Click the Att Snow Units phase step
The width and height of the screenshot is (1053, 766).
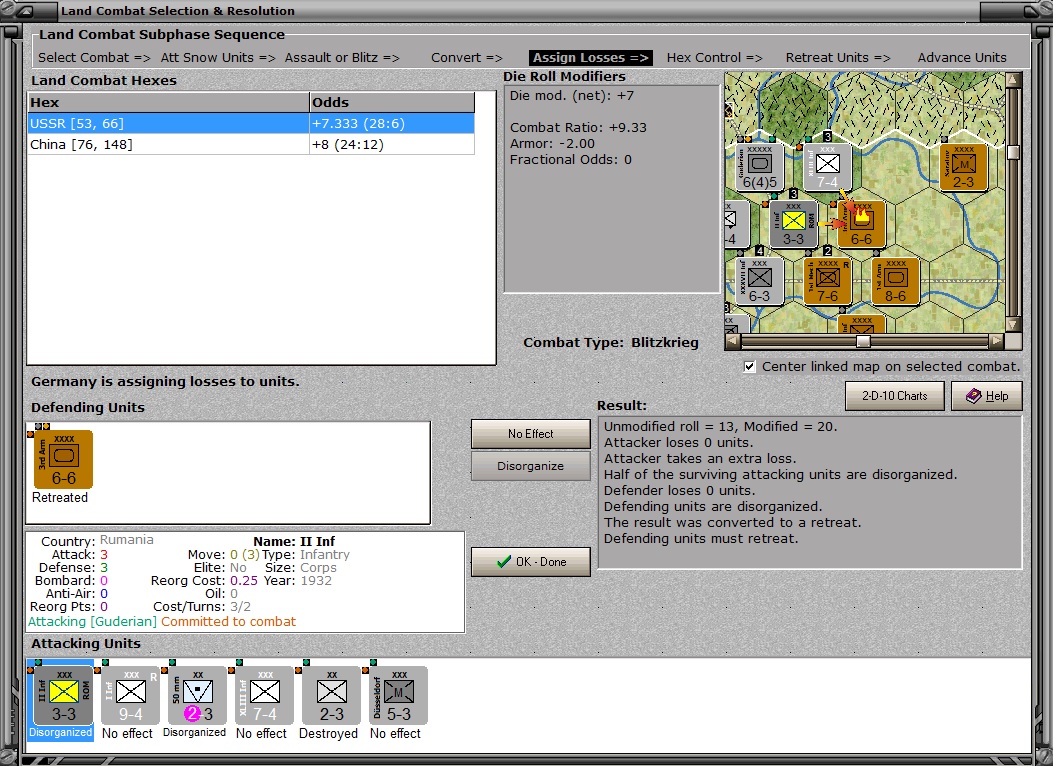click(x=218, y=58)
